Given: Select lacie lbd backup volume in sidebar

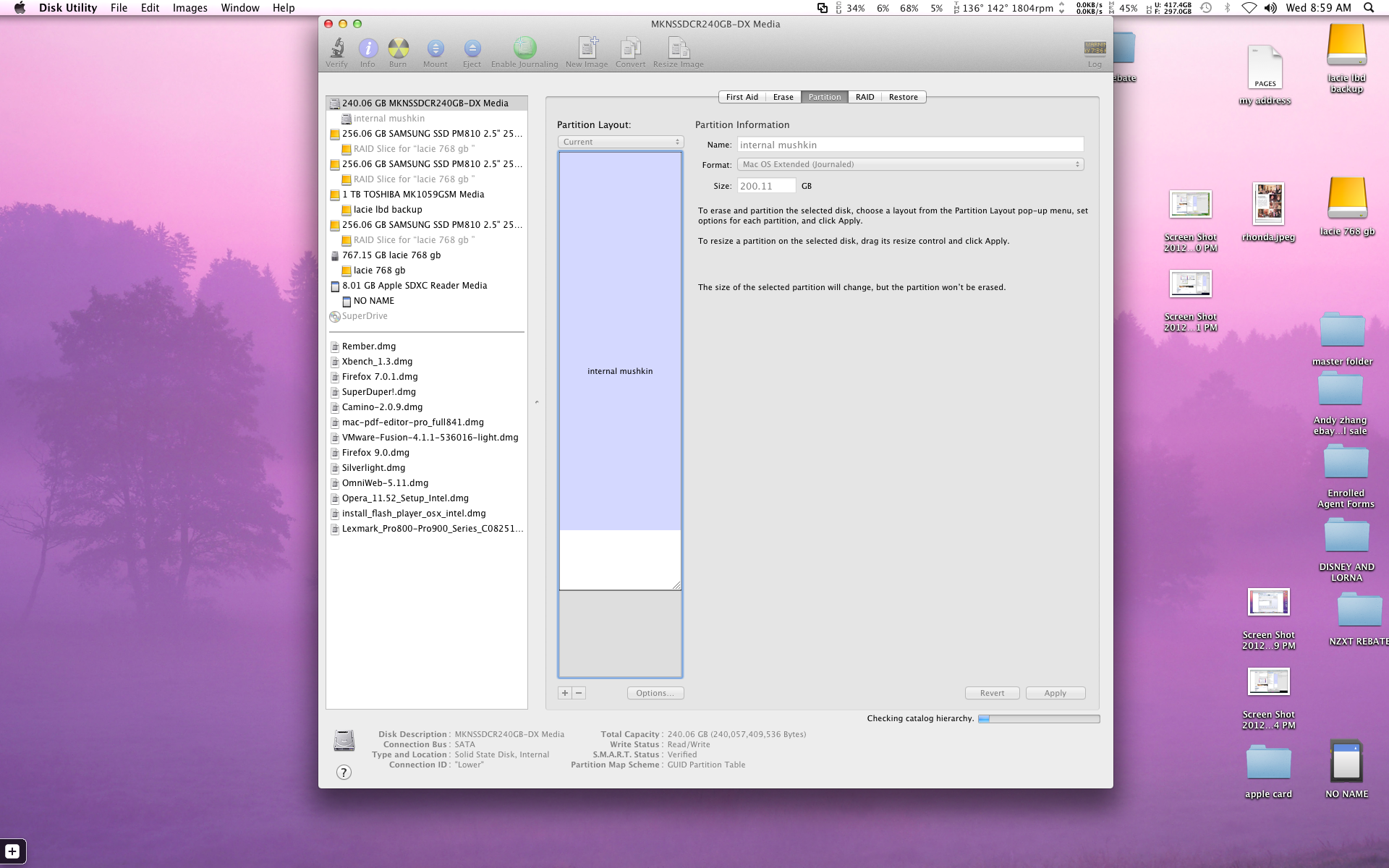Looking at the screenshot, I should (388, 210).
